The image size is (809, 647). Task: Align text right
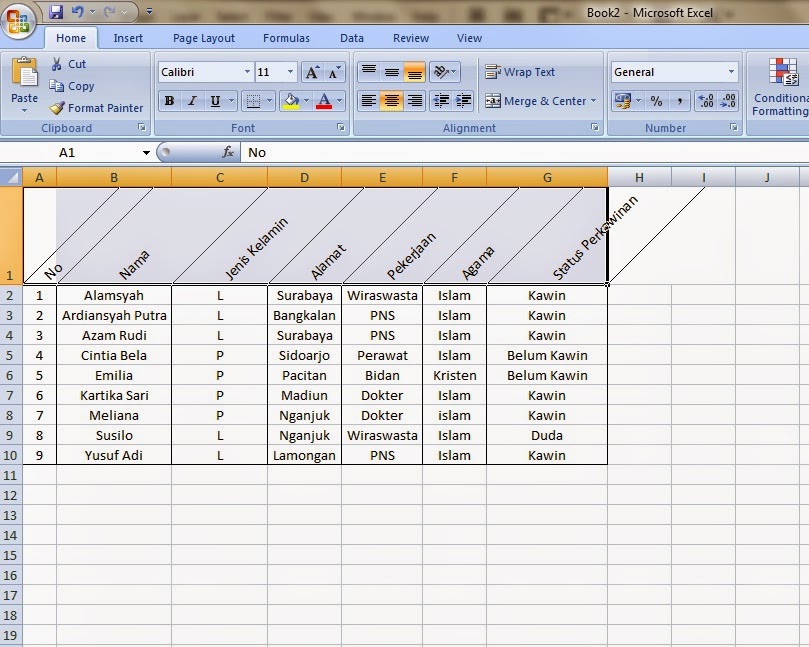point(414,101)
